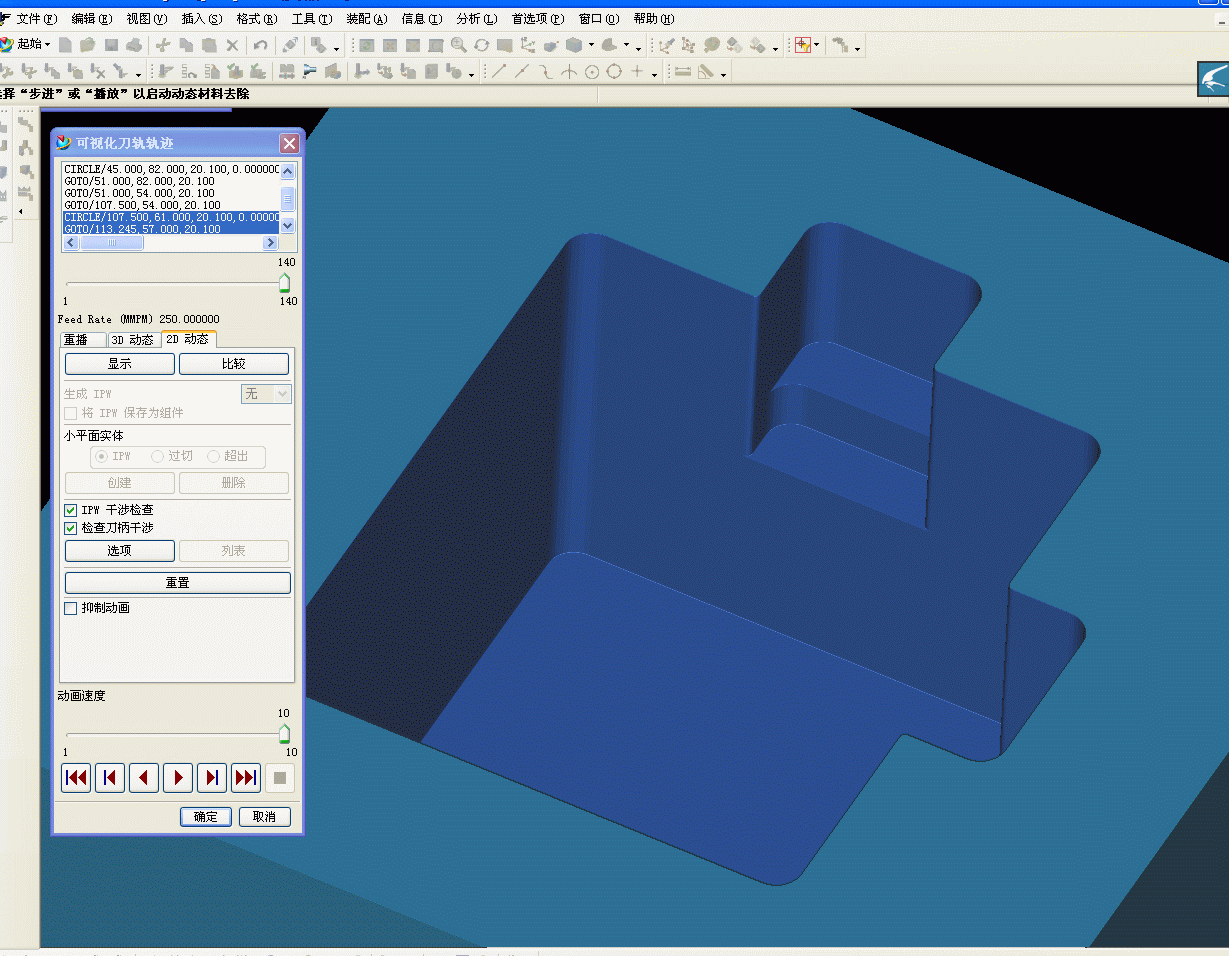Step back one toolpath event
1229x956 pixels.
[x=110, y=778]
